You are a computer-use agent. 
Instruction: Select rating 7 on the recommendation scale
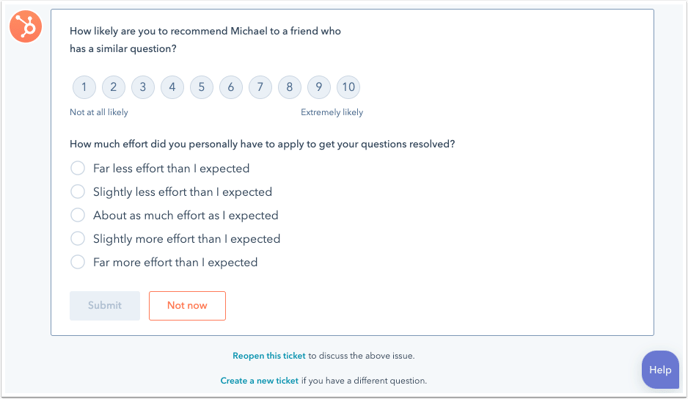(x=260, y=87)
